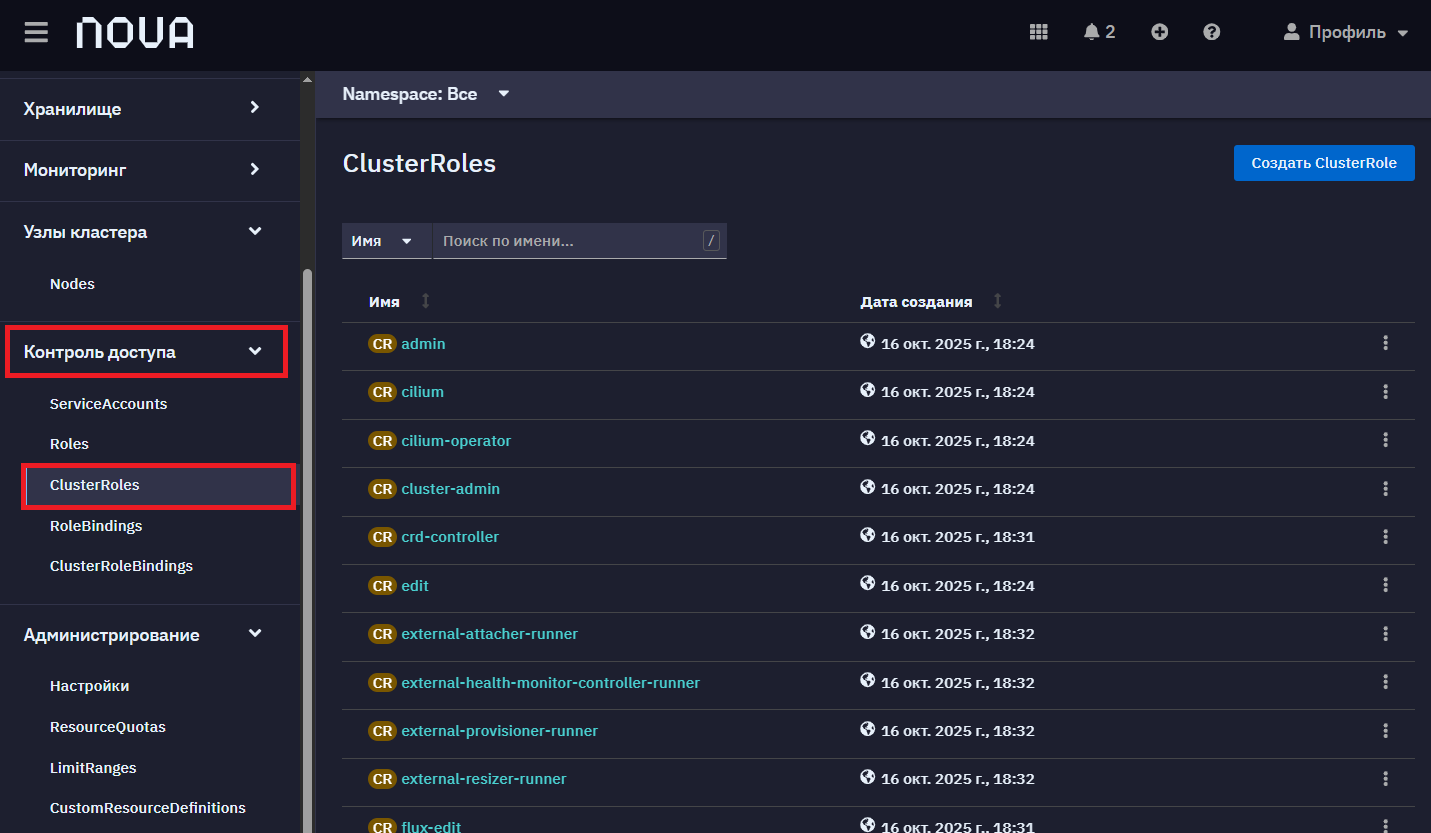This screenshot has height=833, width=1431.
Task: Select ClusterRoles in sidebar
Action: point(159,486)
